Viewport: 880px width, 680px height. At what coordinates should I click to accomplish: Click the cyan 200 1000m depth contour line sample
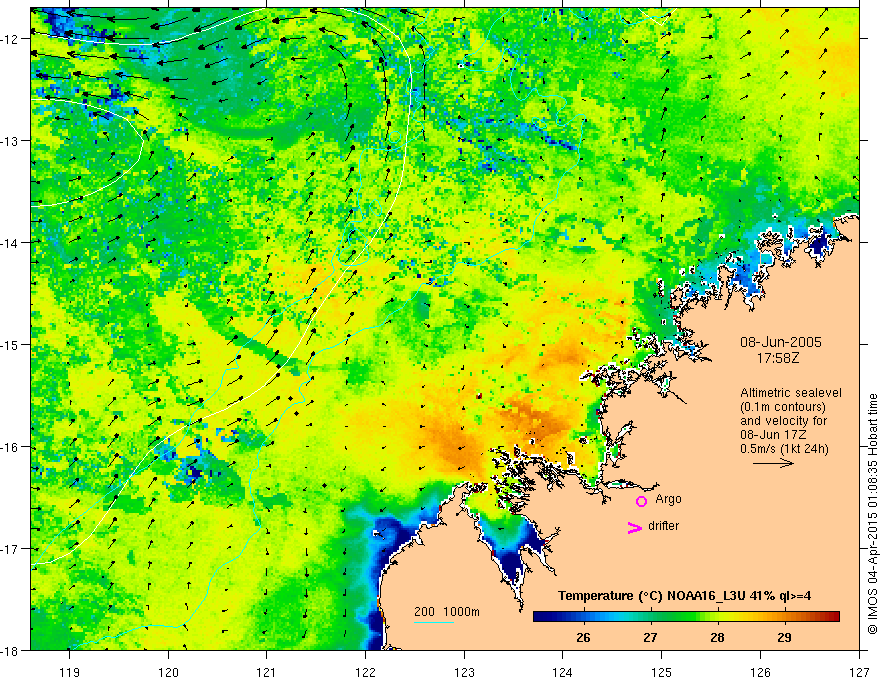point(434,622)
